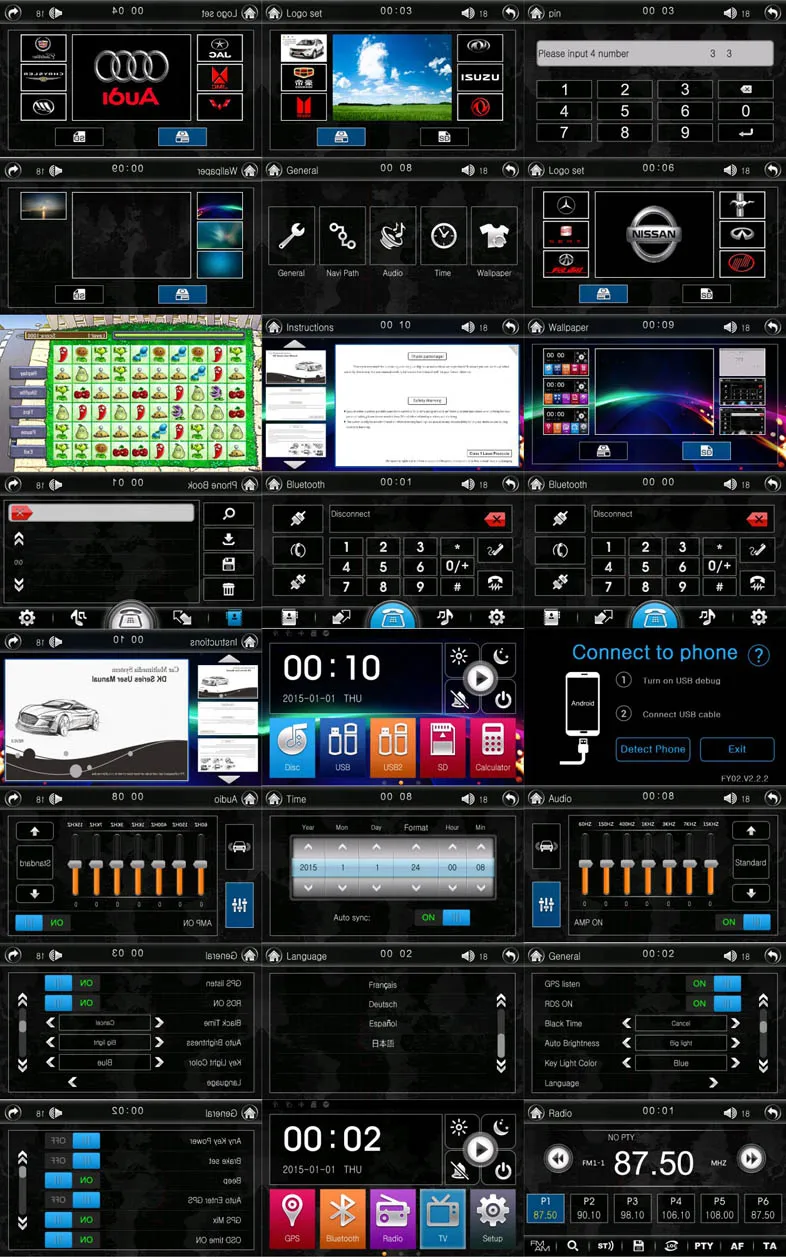Select the General wrench icon in the General menu

click(x=292, y=237)
